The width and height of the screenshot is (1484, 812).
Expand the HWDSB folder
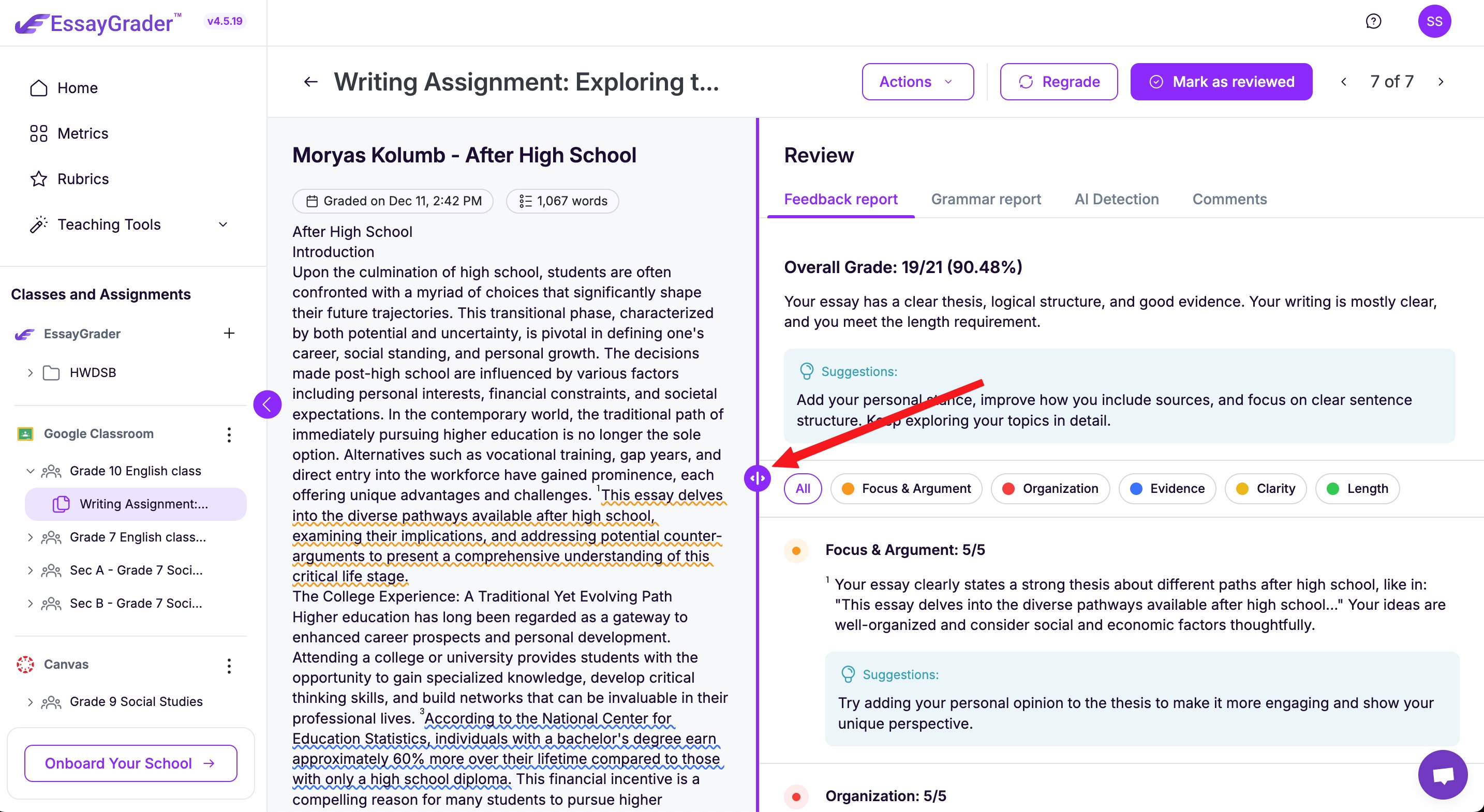pyautogui.click(x=31, y=372)
